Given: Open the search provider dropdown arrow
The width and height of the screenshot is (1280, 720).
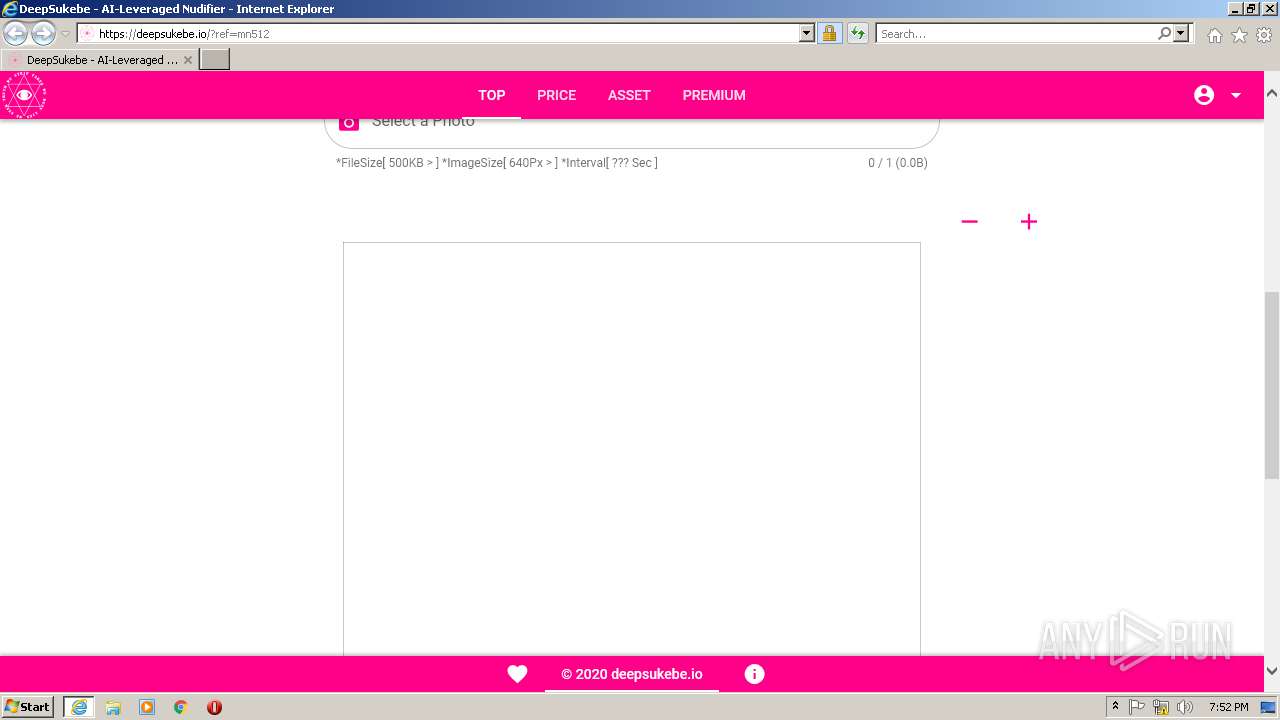Looking at the screenshot, I should tap(1181, 33).
